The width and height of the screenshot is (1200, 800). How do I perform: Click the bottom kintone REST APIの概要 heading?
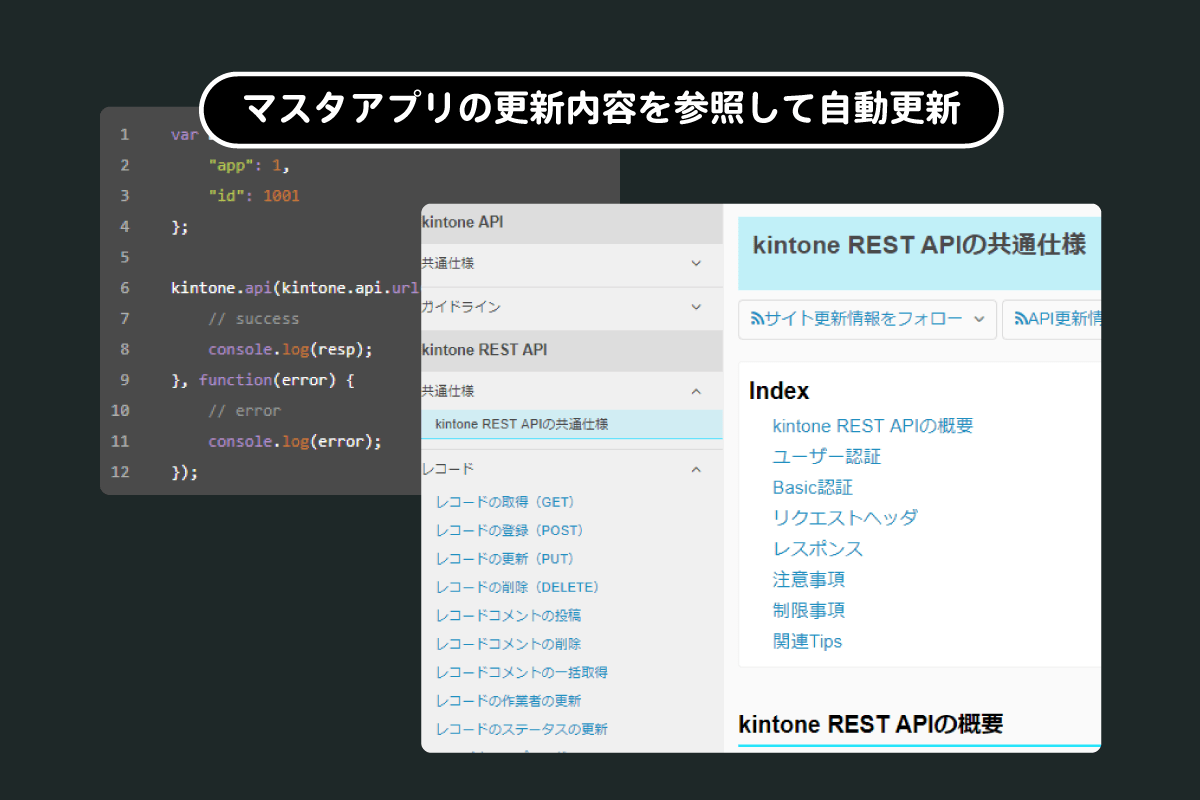[x=870, y=724]
